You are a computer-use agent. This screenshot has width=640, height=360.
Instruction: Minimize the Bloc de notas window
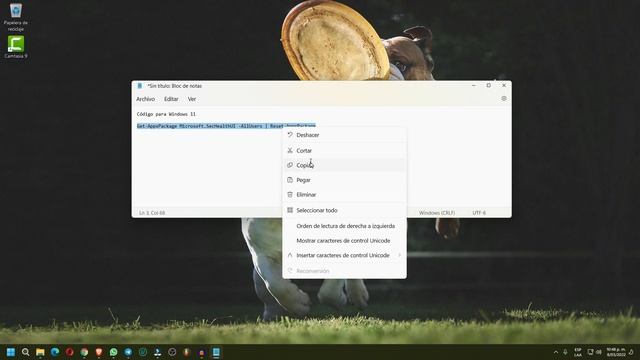pos(473,86)
